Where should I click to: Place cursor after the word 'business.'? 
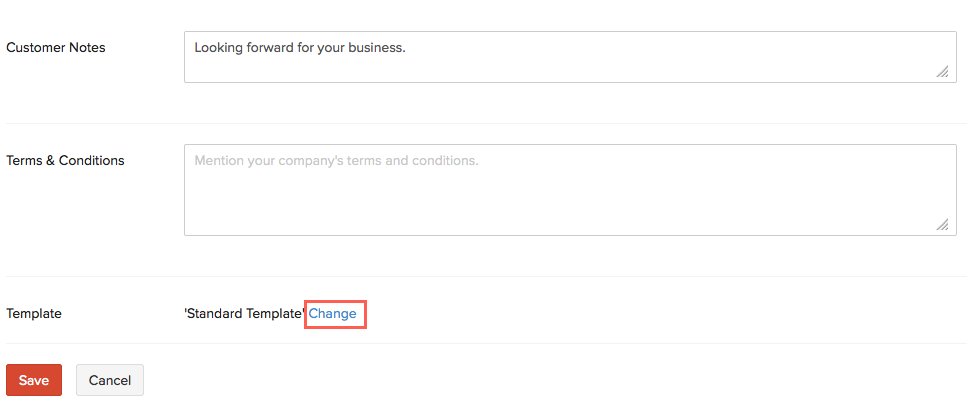point(407,47)
